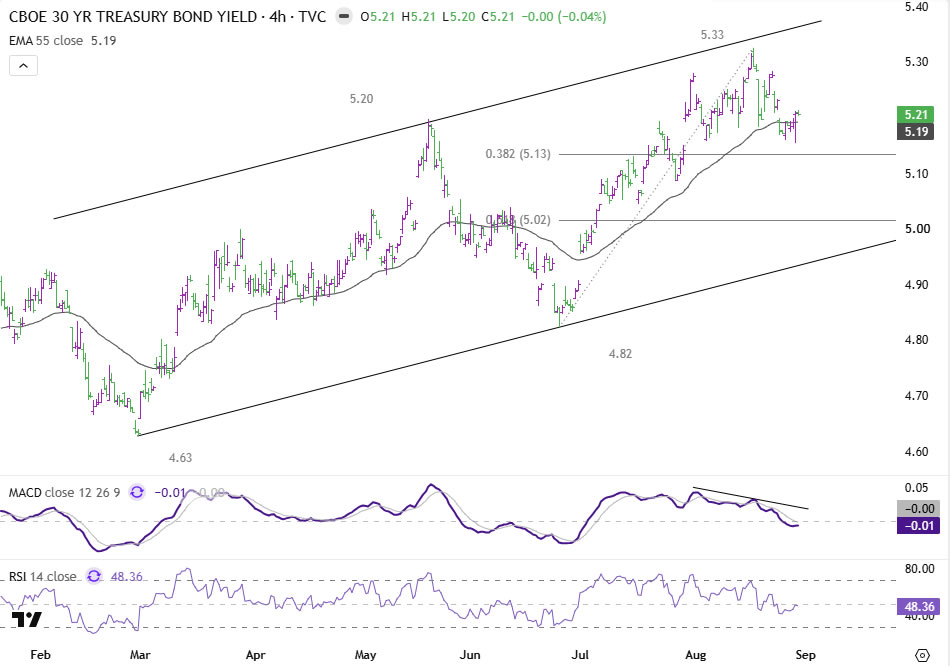Image resolution: width=950 pixels, height=666 pixels.
Task: Click the TradingView logo
Action: tap(27, 619)
